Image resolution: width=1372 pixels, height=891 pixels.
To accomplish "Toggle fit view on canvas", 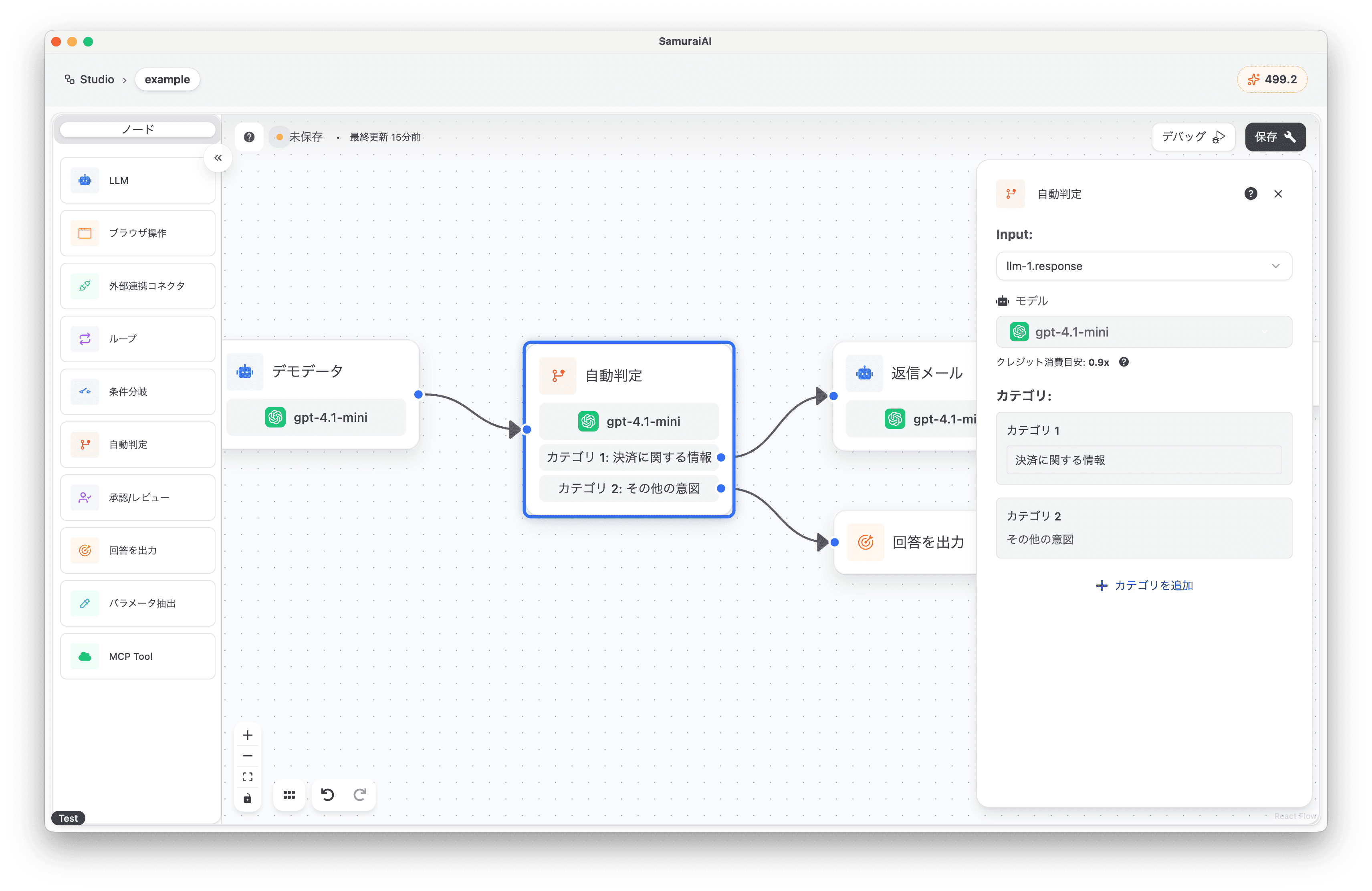I will pos(247,777).
